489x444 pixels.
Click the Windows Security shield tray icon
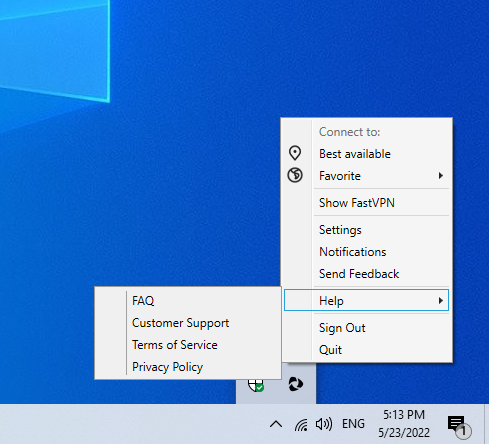tap(256, 385)
